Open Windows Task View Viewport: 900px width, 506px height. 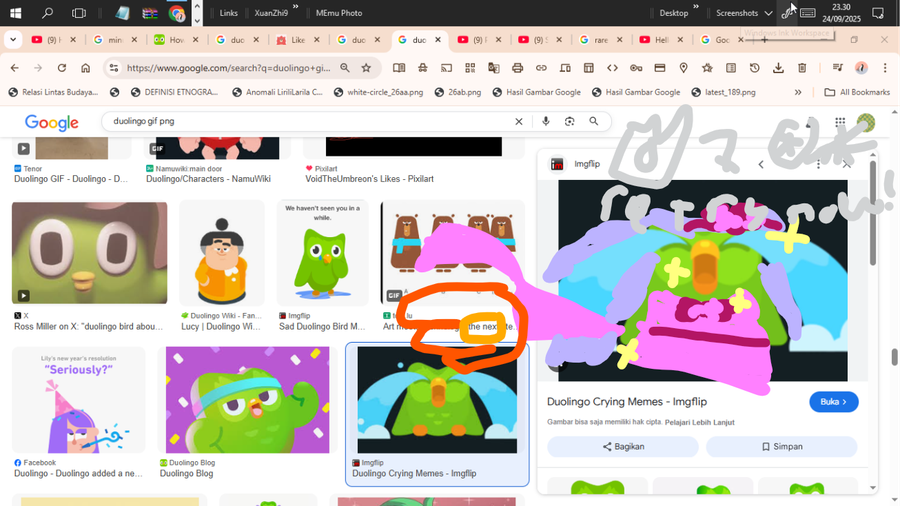point(79,13)
